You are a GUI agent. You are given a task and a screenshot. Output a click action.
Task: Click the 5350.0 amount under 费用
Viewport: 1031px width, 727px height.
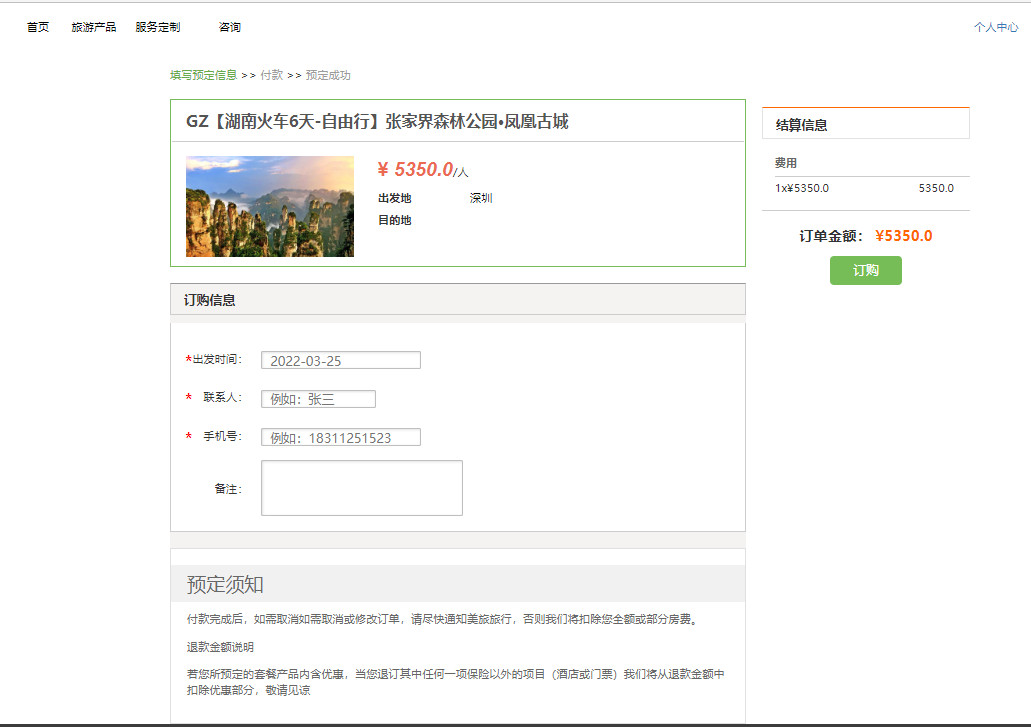(x=936, y=188)
